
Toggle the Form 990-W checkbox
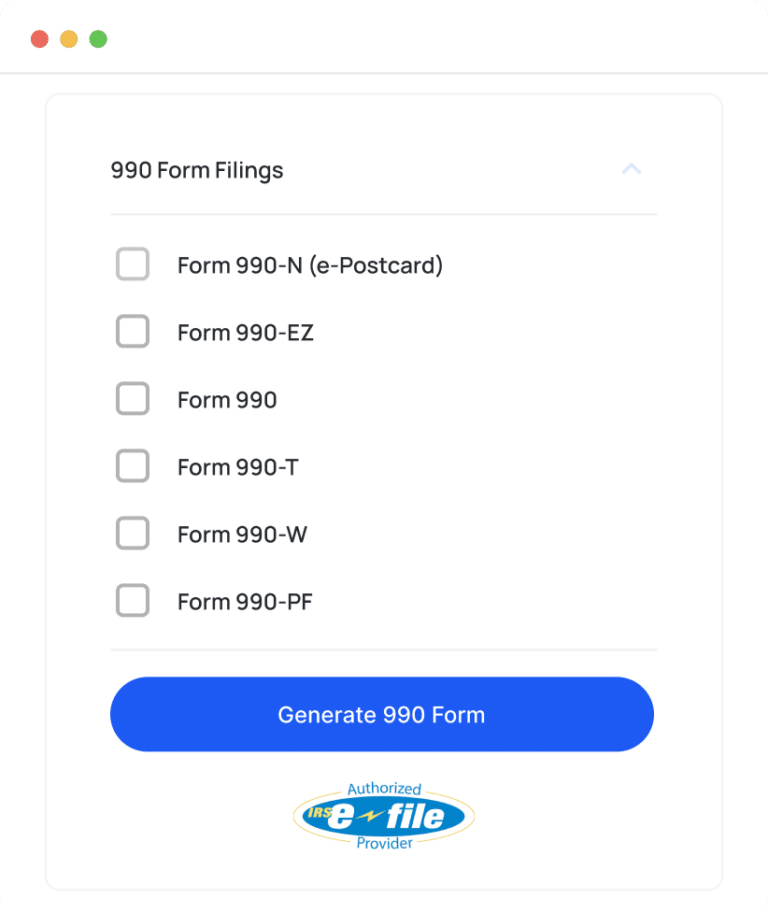[x=133, y=534]
